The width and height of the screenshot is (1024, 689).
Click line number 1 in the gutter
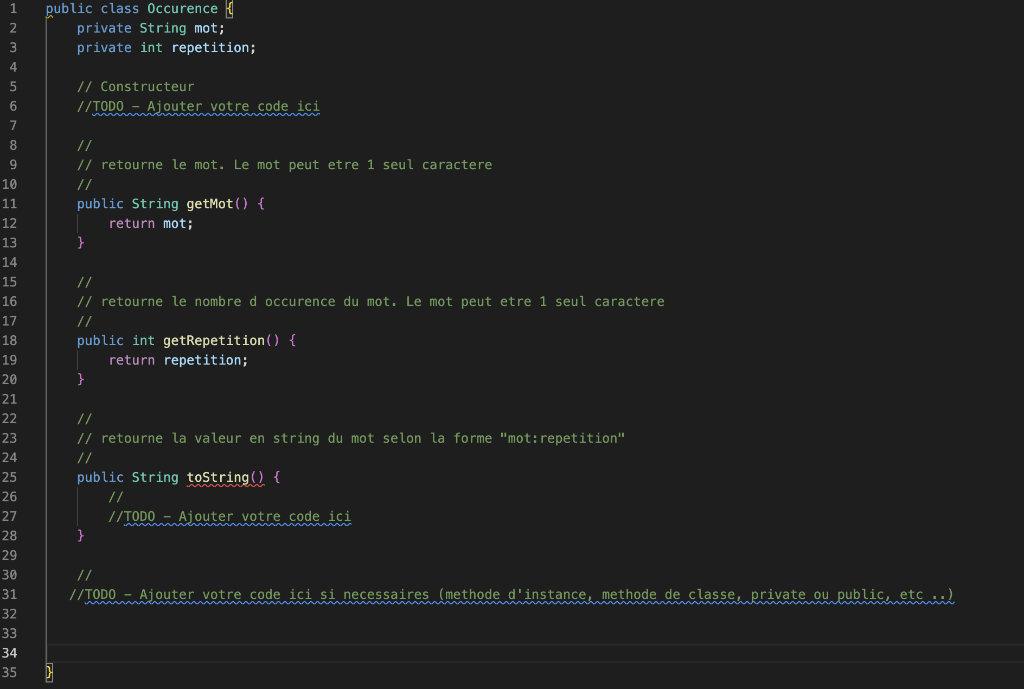pyautogui.click(x=11, y=8)
